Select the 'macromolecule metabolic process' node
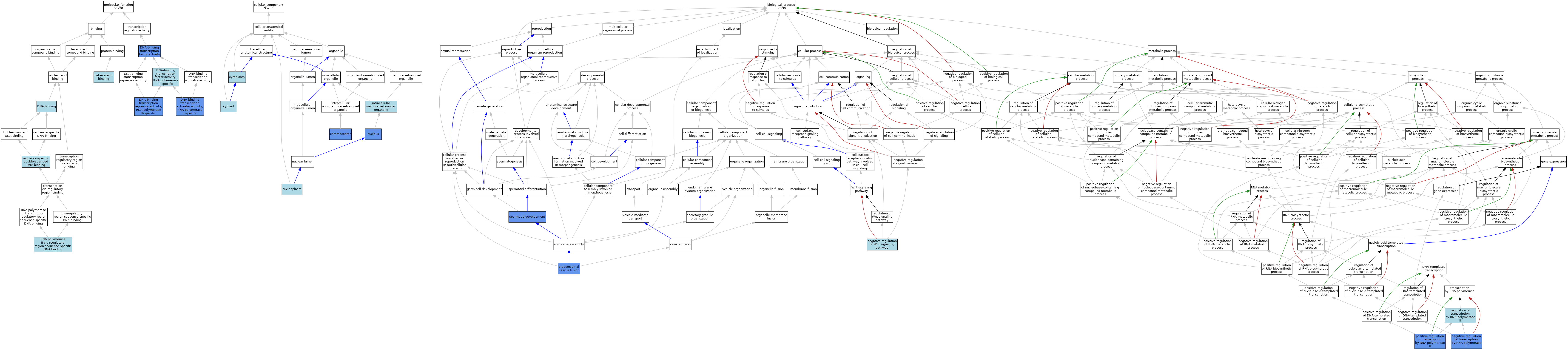Image resolution: width=1568 pixels, height=350 pixels. point(1545,134)
